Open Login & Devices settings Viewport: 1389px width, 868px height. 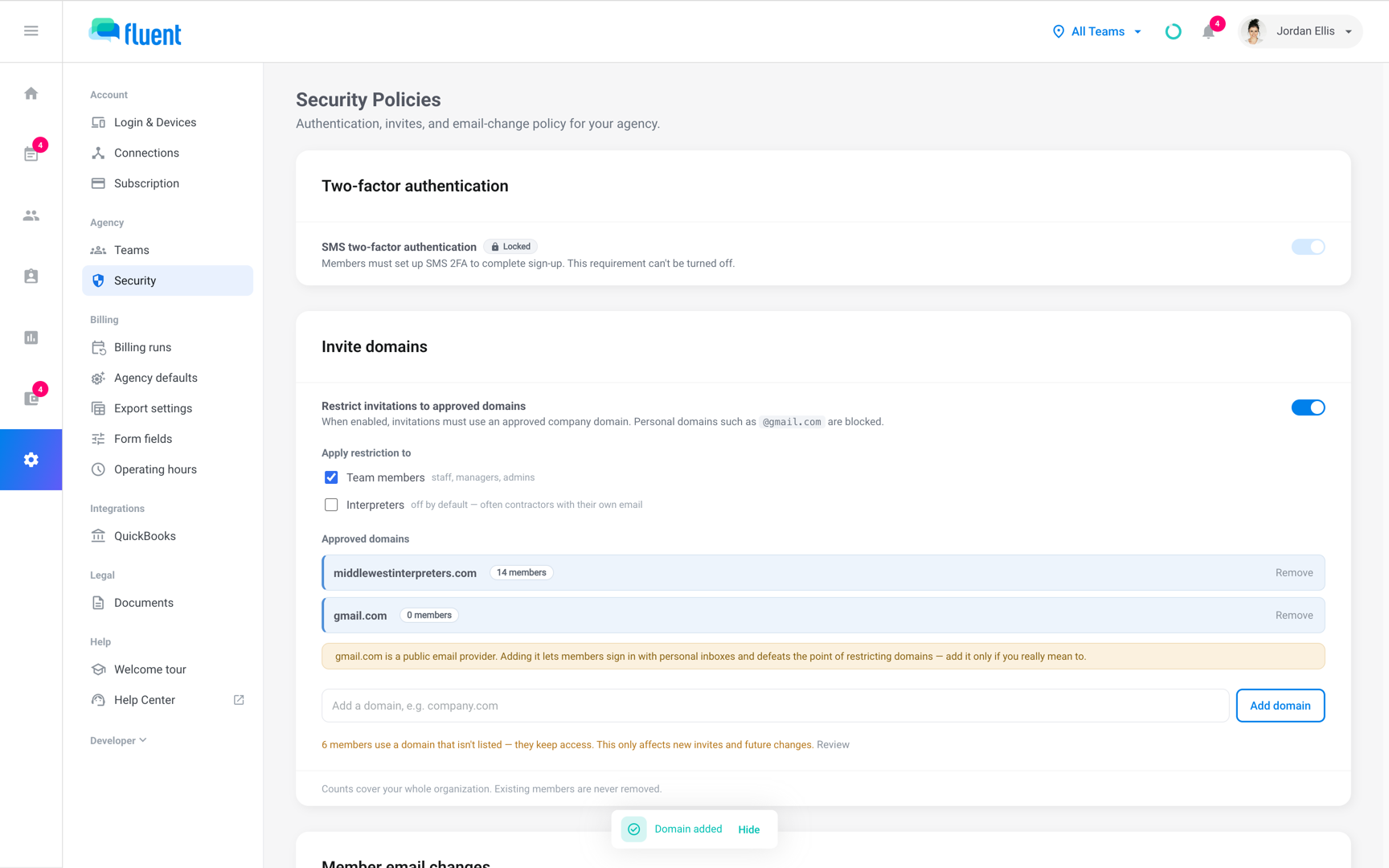click(167, 122)
